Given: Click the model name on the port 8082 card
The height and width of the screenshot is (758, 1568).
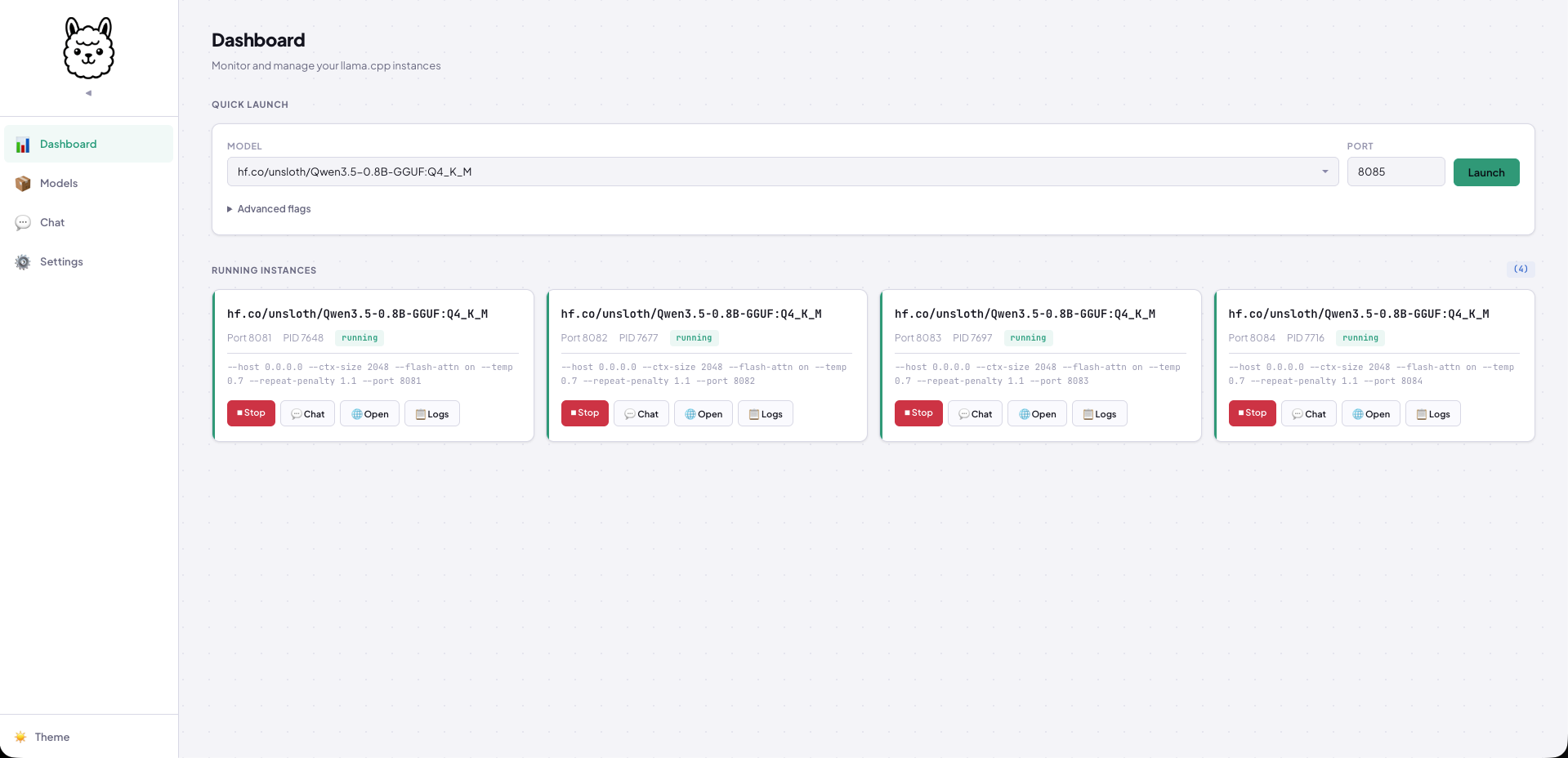Looking at the screenshot, I should pos(691,314).
